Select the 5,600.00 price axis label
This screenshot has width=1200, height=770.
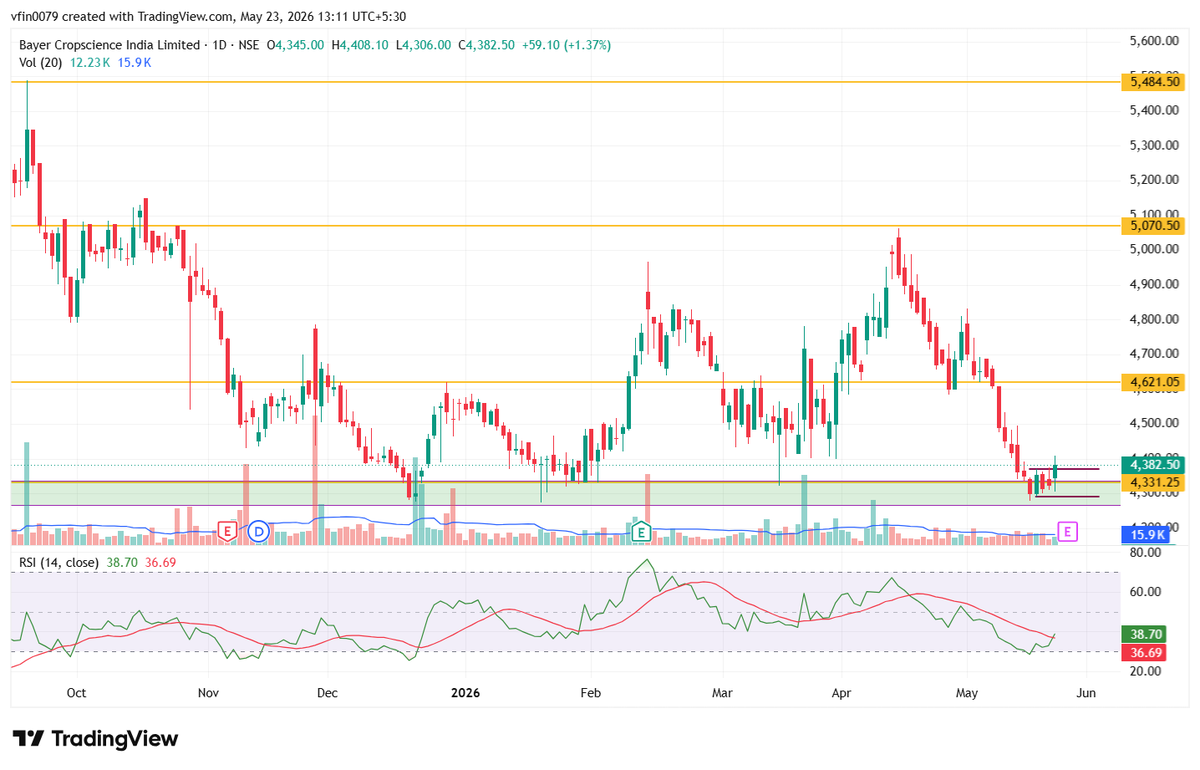pyautogui.click(x=1155, y=41)
